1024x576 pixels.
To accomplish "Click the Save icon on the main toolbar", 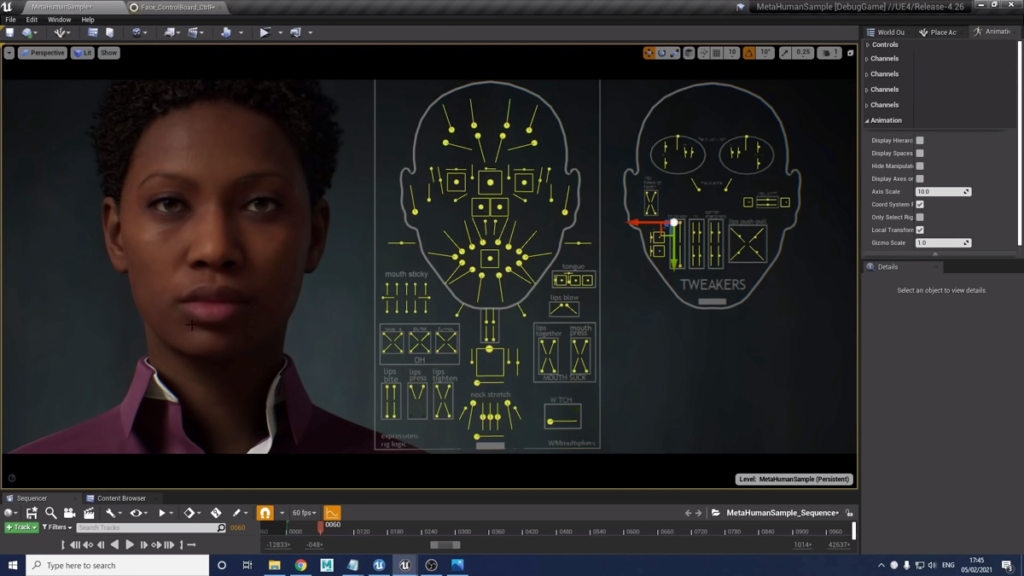I will pyautogui.click(x=9, y=33).
